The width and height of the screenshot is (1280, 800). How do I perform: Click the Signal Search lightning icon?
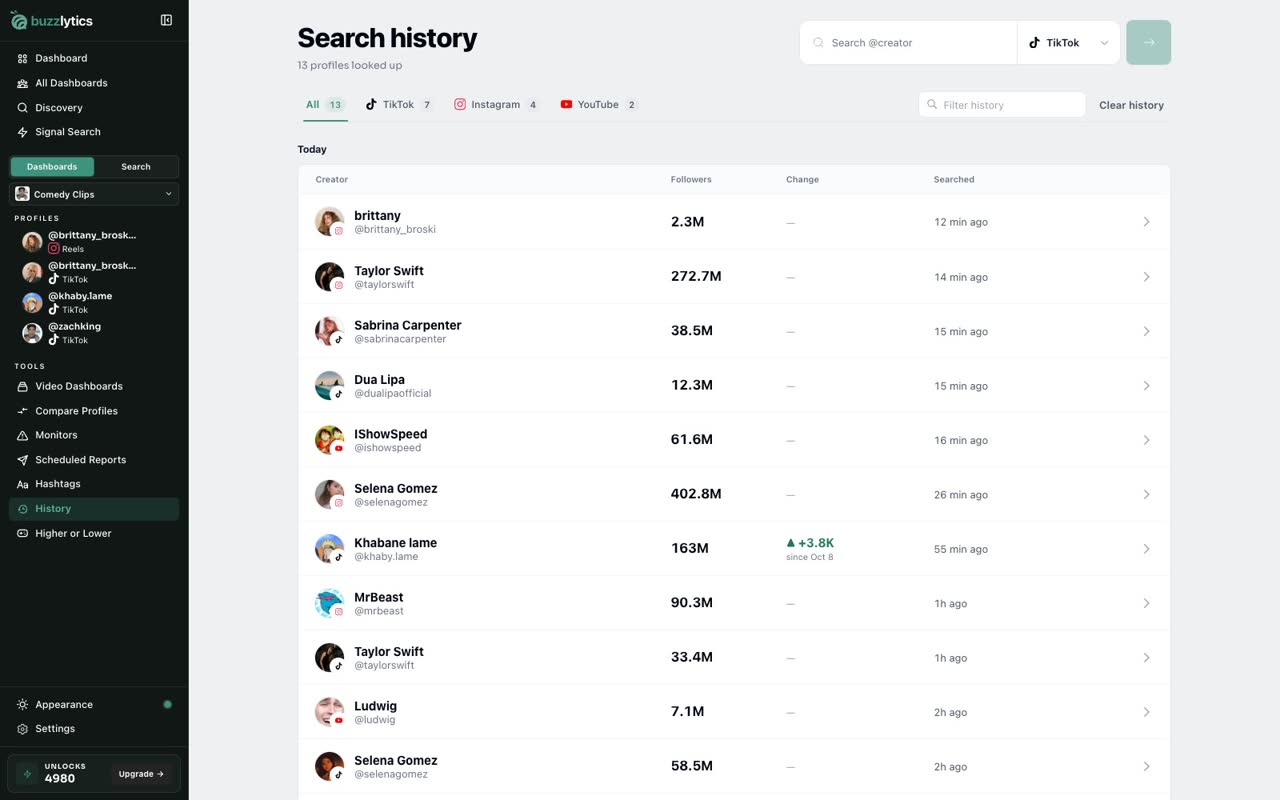tap(22, 132)
